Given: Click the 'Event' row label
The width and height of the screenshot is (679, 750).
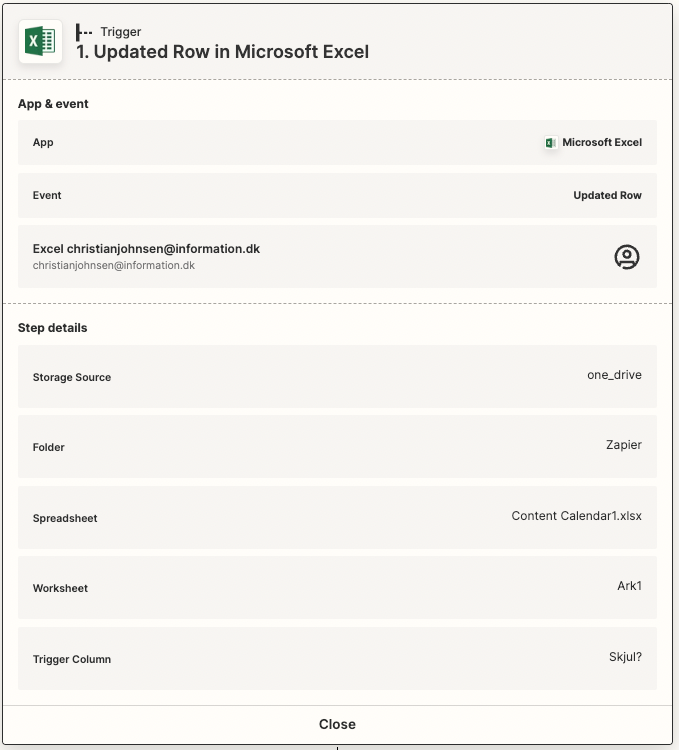Looking at the screenshot, I should (47, 195).
